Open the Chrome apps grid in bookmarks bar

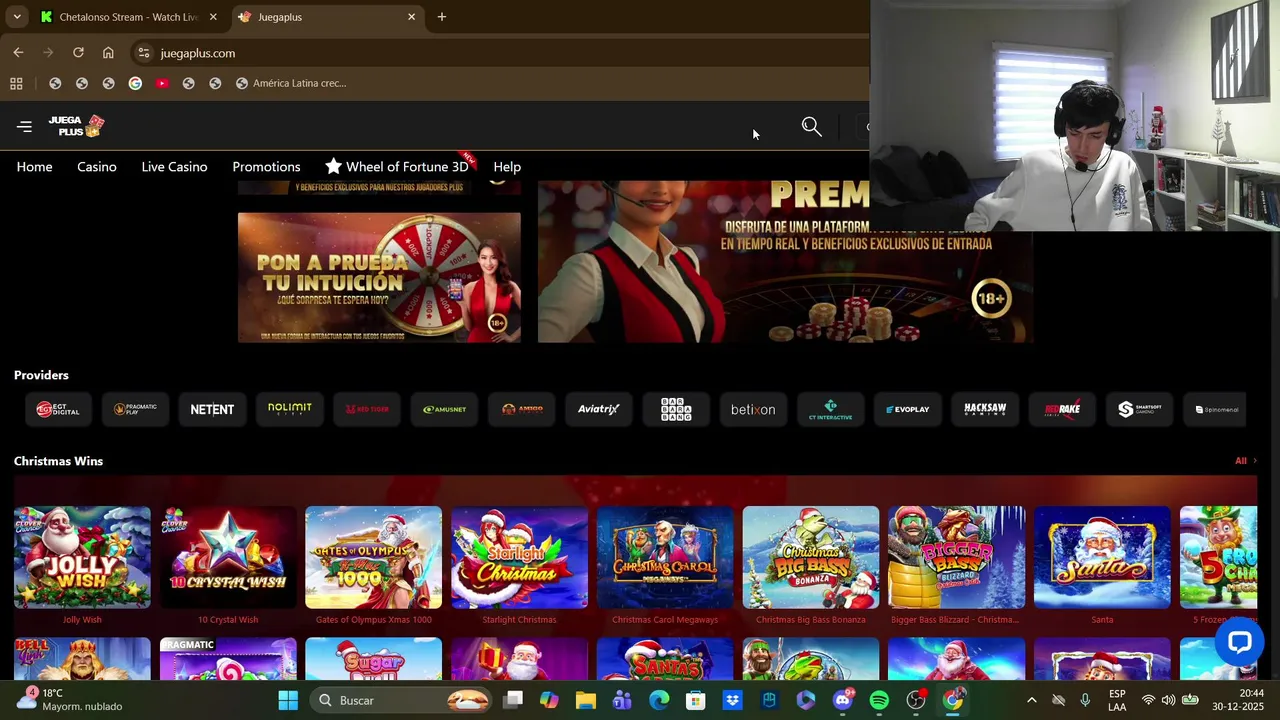point(16,83)
